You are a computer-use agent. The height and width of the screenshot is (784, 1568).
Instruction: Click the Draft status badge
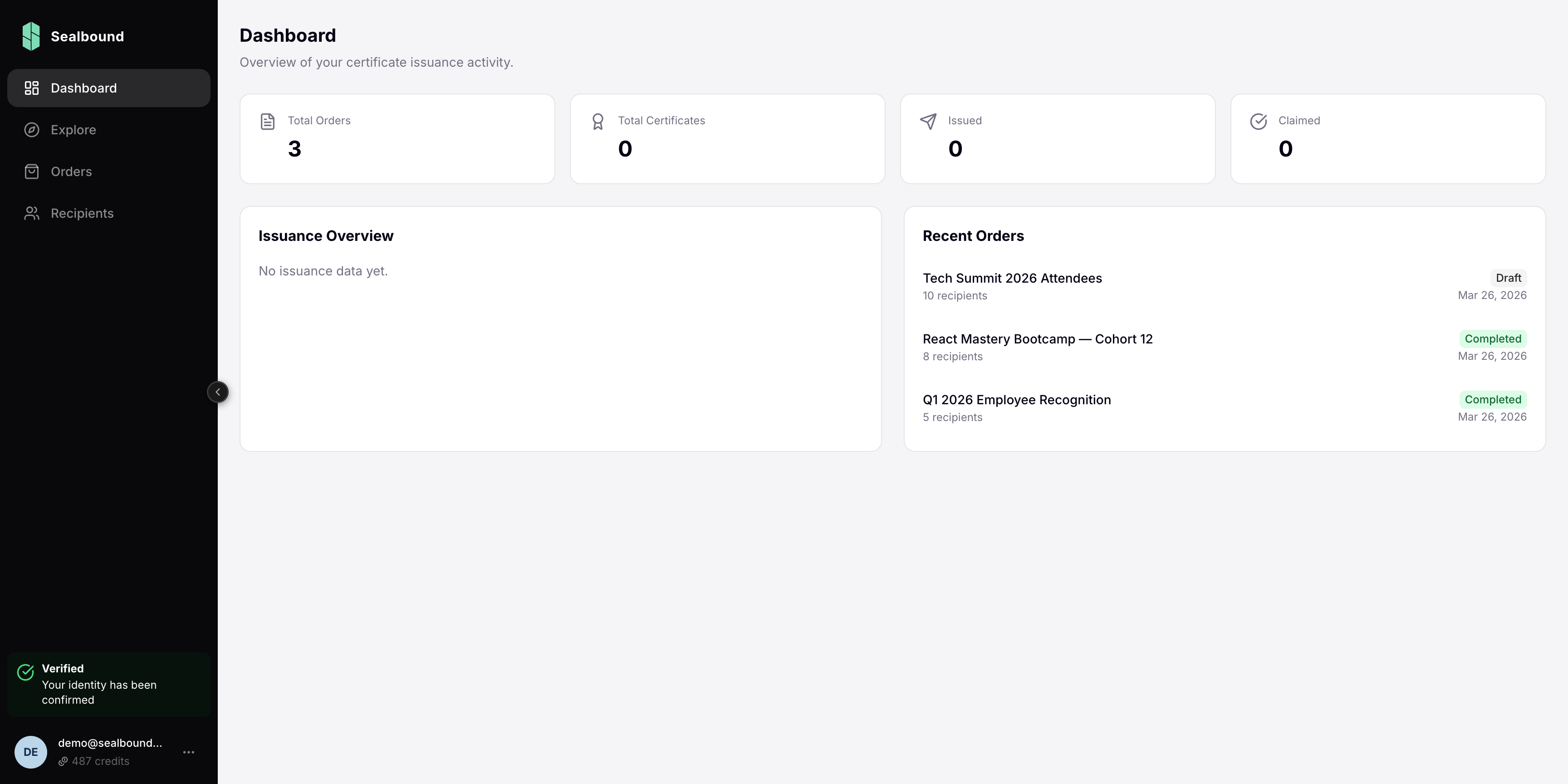(x=1508, y=278)
